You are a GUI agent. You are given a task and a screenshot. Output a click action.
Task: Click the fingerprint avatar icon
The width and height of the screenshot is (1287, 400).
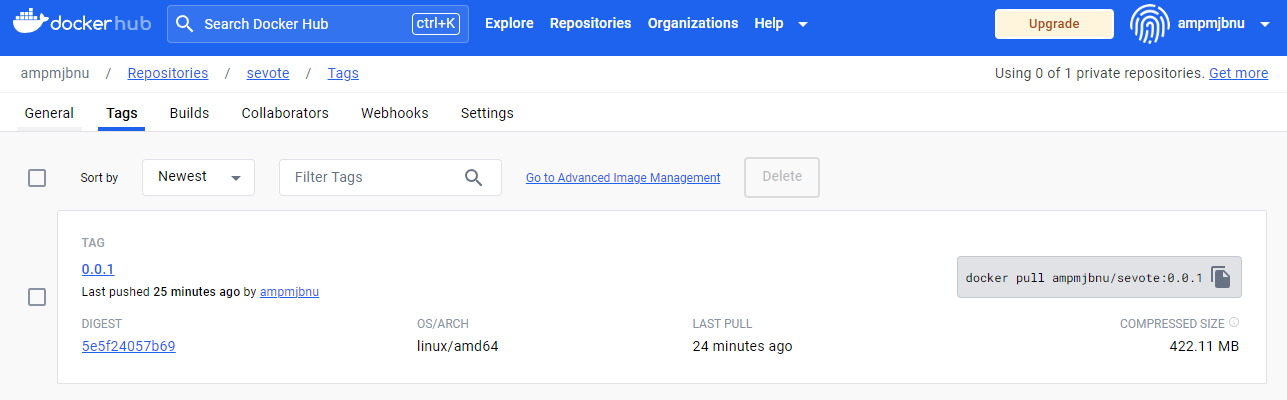click(x=1149, y=24)
